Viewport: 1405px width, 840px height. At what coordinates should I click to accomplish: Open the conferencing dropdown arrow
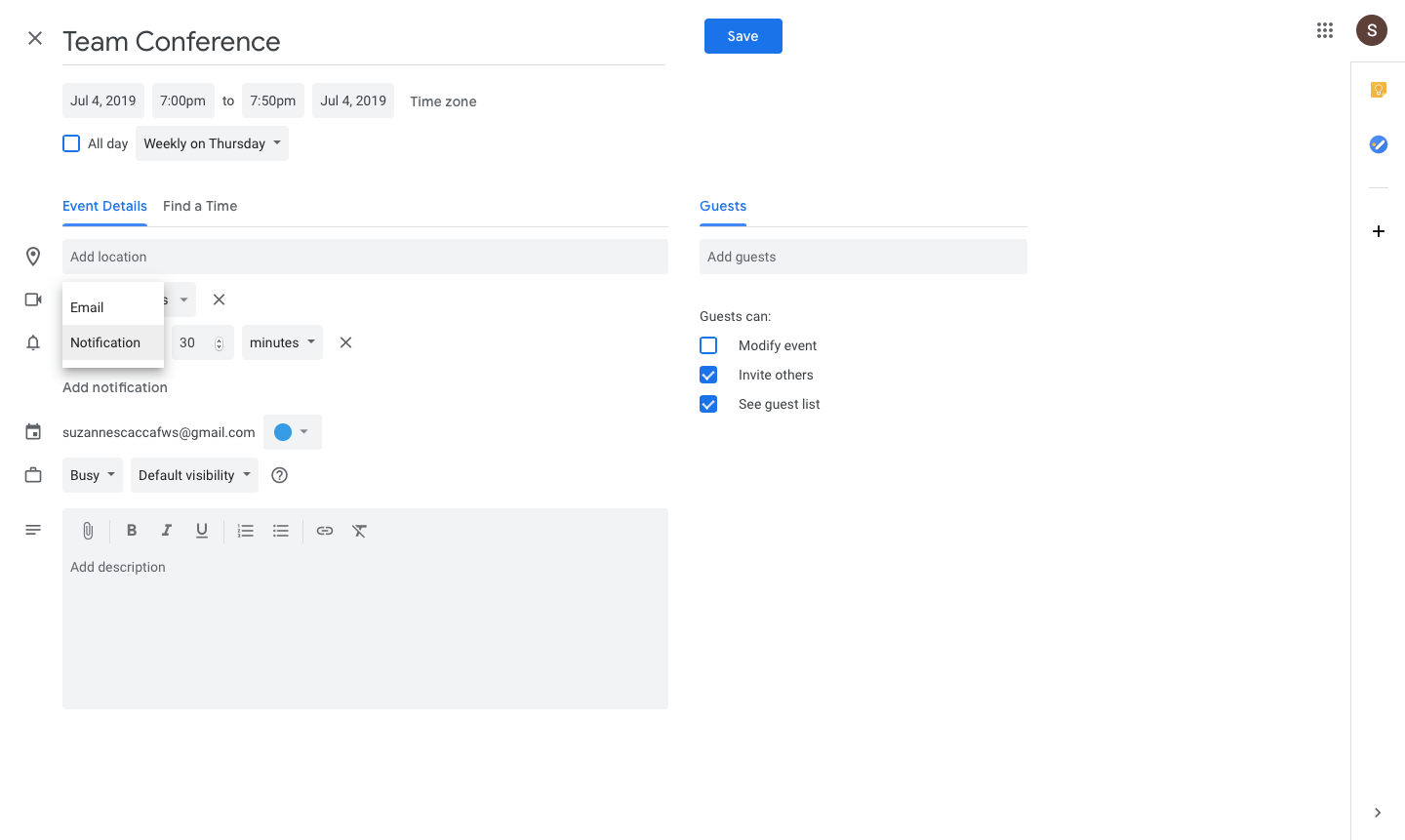click(183, 300)
